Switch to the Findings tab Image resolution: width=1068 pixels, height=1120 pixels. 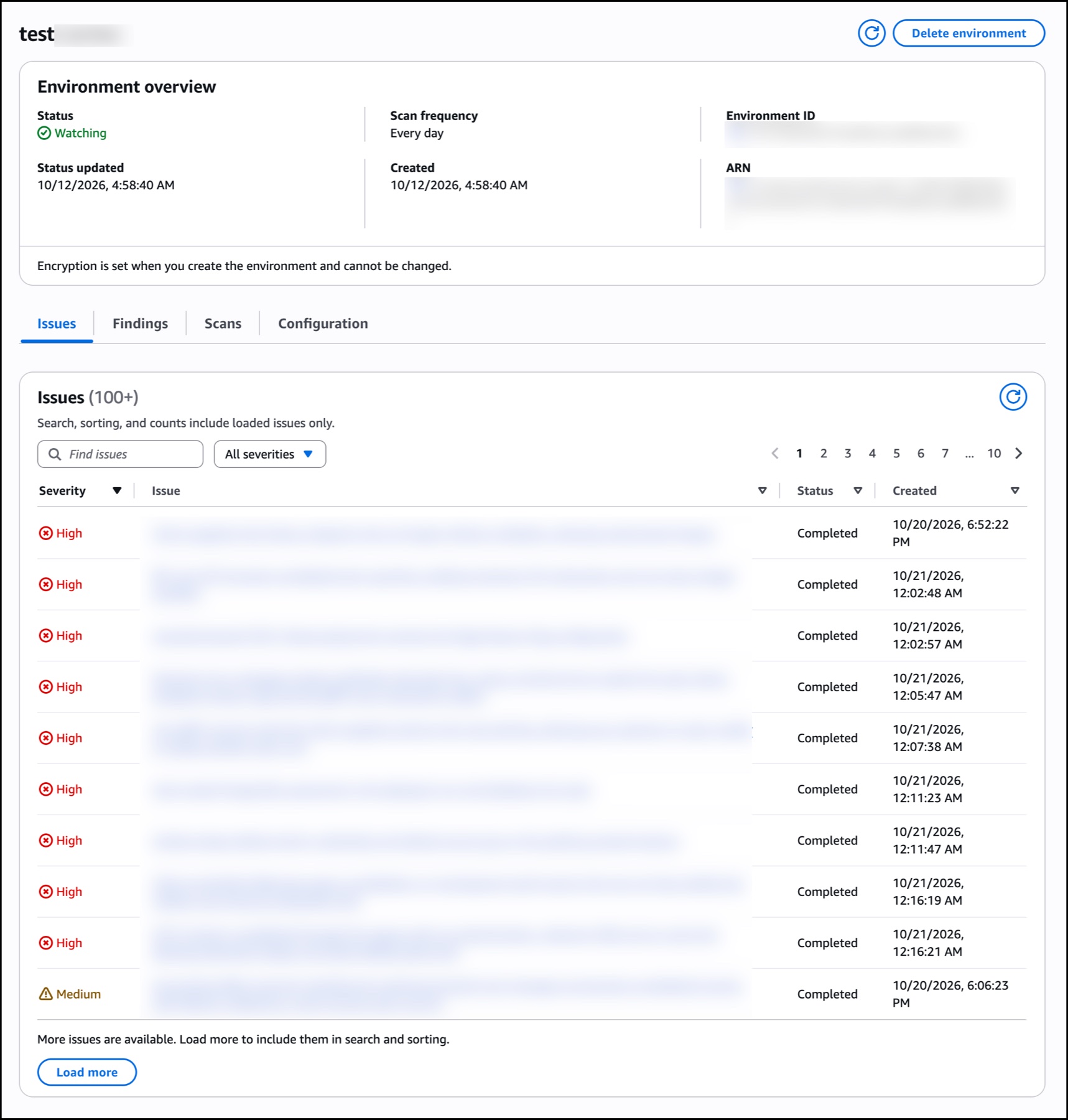point(140,324)
